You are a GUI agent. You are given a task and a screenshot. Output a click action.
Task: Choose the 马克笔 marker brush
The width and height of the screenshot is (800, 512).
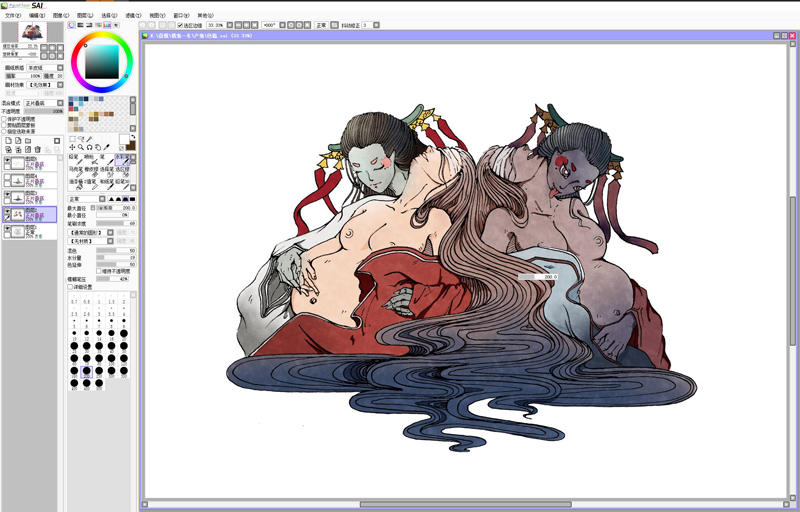coord(76,171)
